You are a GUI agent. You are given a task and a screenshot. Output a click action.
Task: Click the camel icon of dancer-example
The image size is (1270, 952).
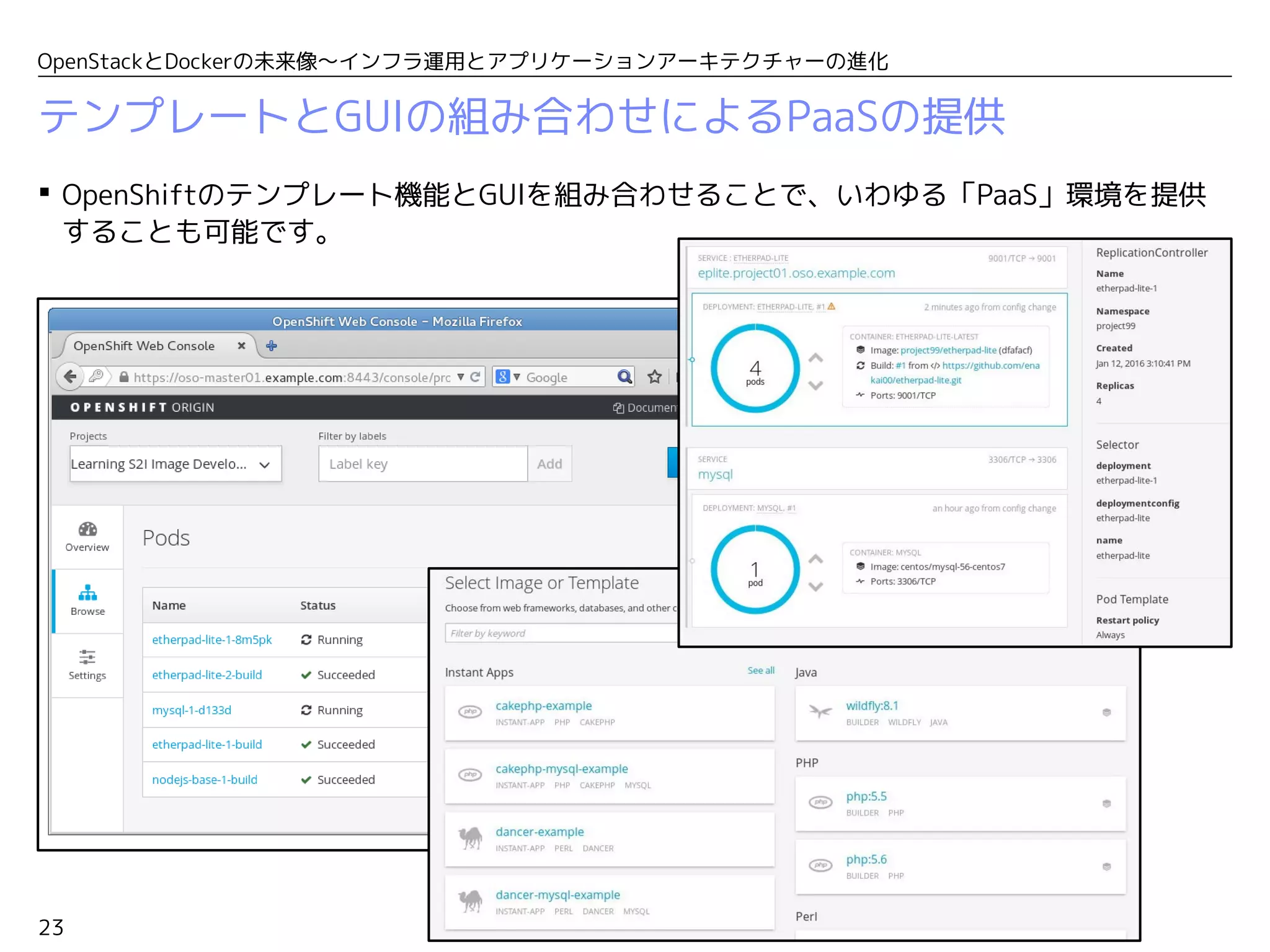coord(471,838)
